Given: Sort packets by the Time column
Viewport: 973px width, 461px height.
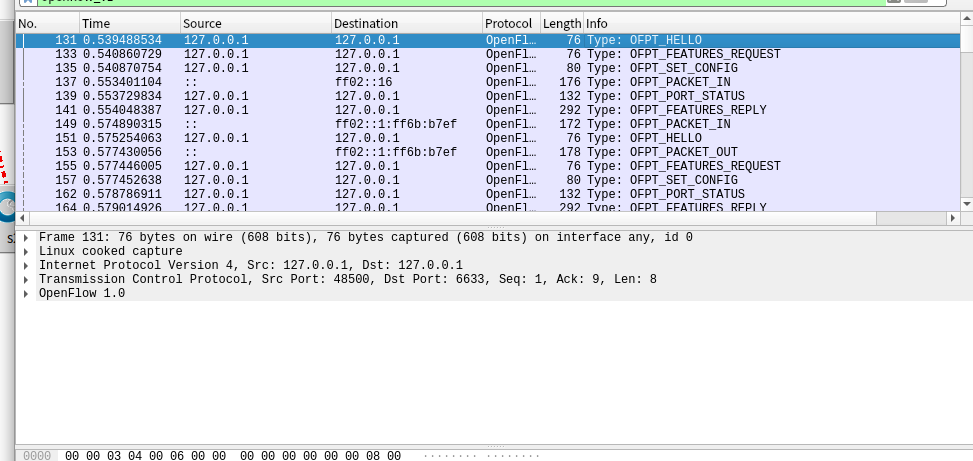Looking at the screenshot, I should click(130, 24).
